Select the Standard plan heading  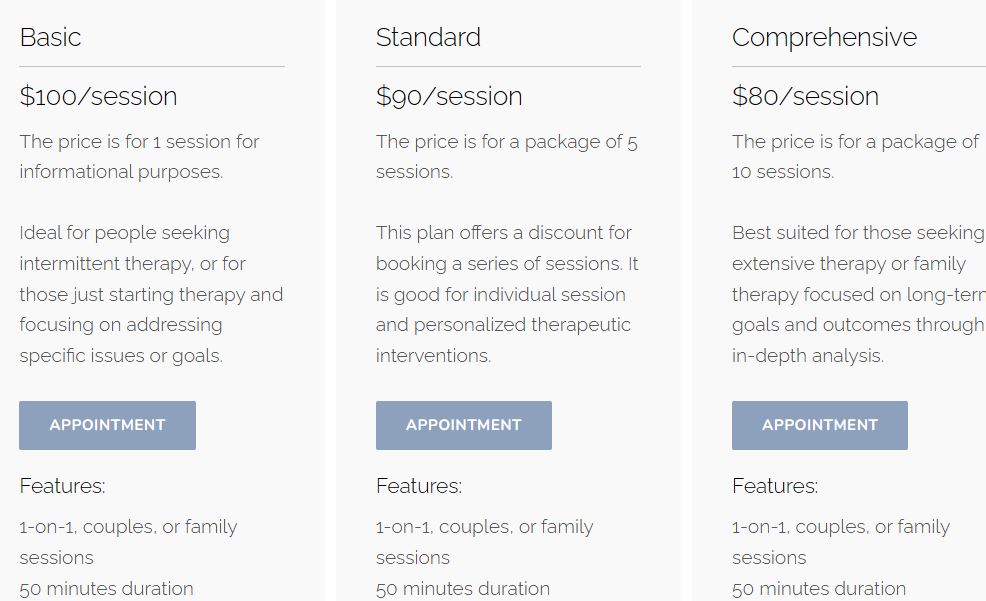pos(428,37)
